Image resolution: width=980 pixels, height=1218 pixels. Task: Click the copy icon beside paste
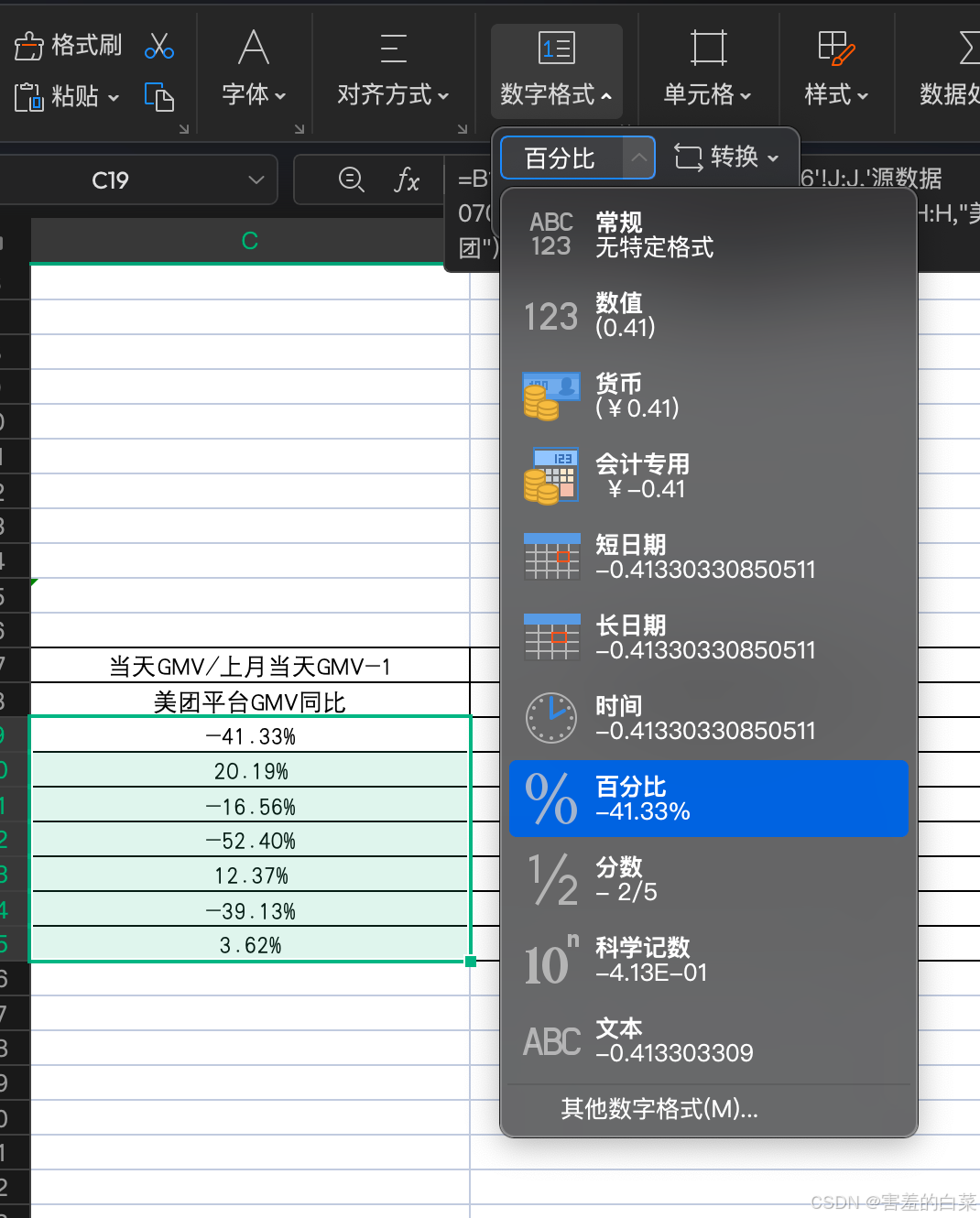159,96
